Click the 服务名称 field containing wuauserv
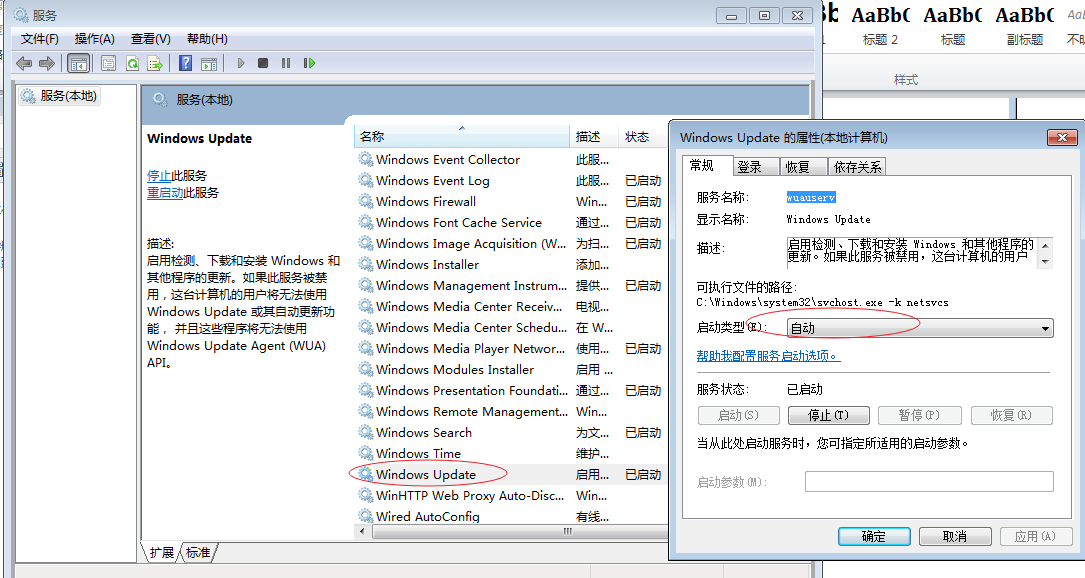This screenshot has height=578, width=1085. (811, 197)
